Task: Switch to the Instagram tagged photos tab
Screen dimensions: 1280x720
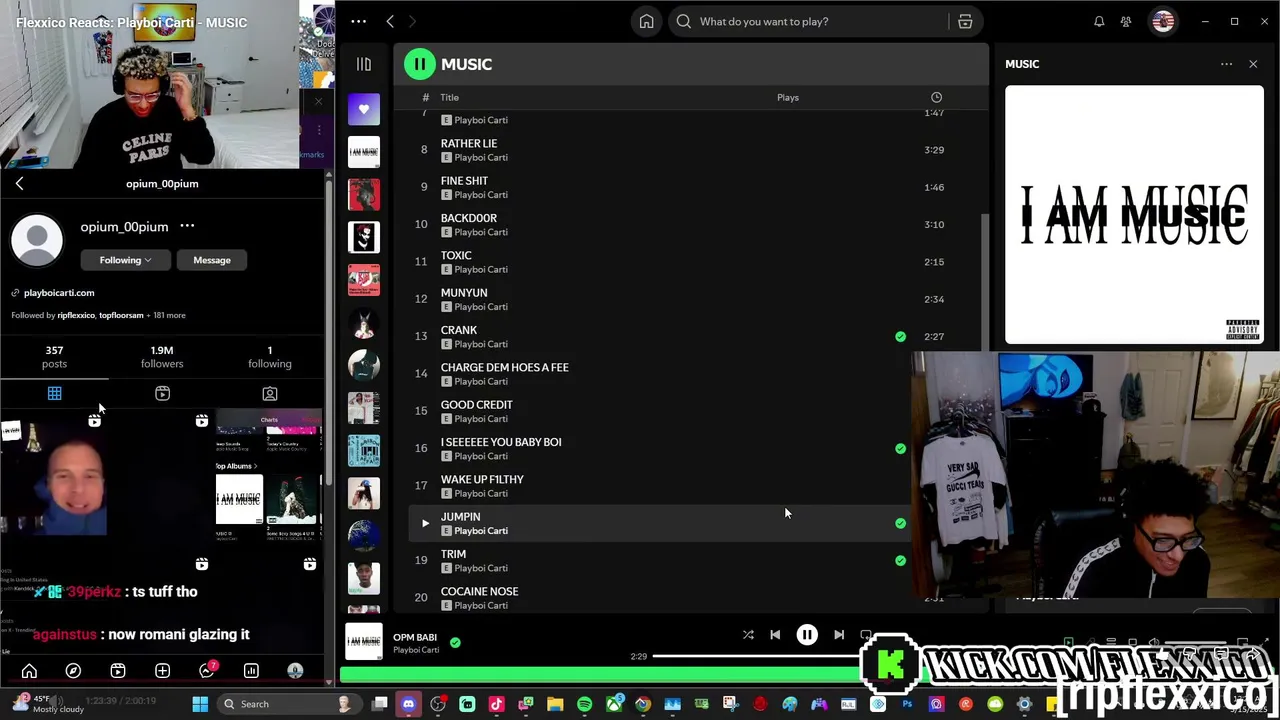Action: coord(270,394)
